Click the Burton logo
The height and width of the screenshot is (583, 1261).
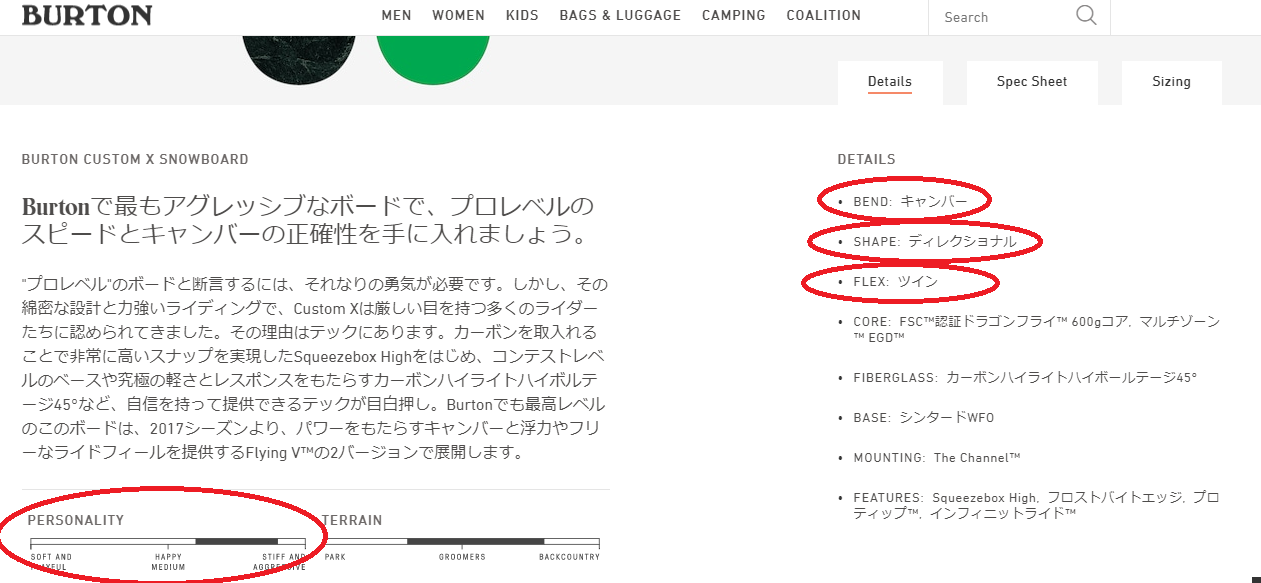pos(87,15)
